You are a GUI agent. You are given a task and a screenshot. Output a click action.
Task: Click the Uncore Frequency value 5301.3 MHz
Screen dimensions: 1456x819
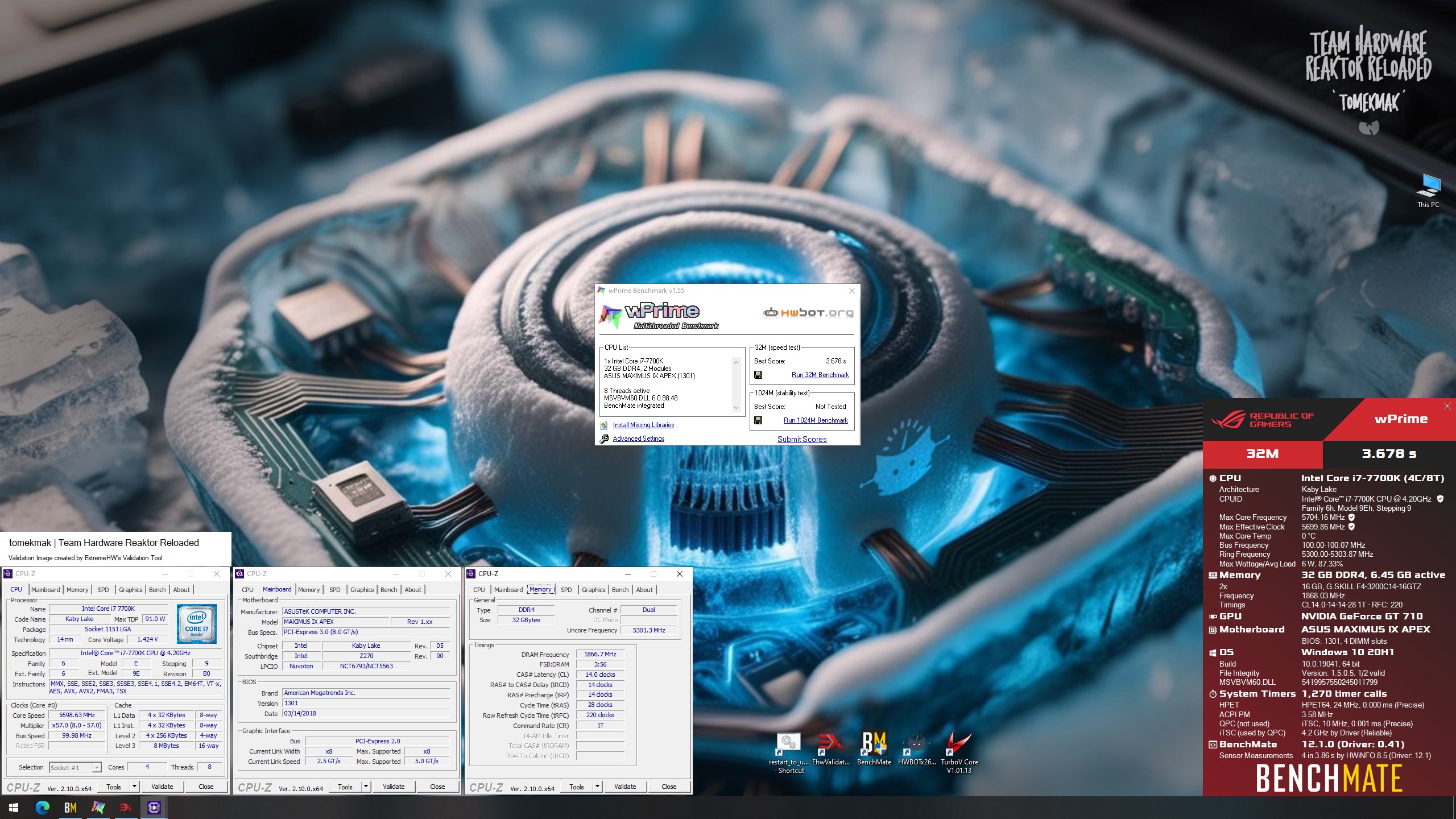648,630
